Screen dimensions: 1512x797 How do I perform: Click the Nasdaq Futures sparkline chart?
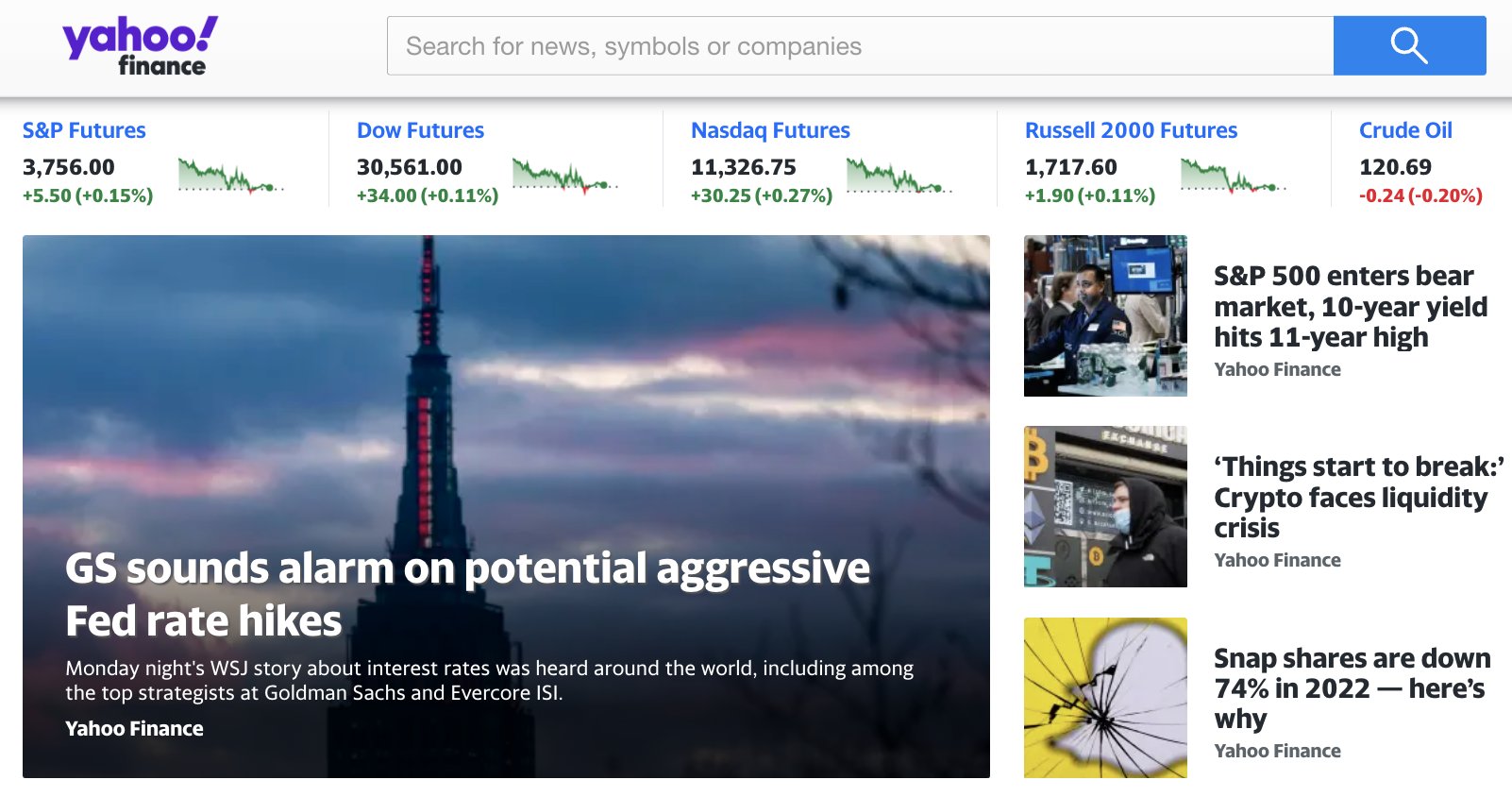[899, 176]
